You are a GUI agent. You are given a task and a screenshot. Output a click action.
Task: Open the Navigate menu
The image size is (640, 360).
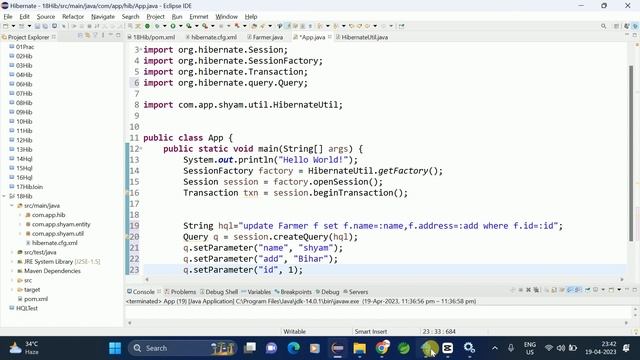pyautogui.click(x=103, y=17)
